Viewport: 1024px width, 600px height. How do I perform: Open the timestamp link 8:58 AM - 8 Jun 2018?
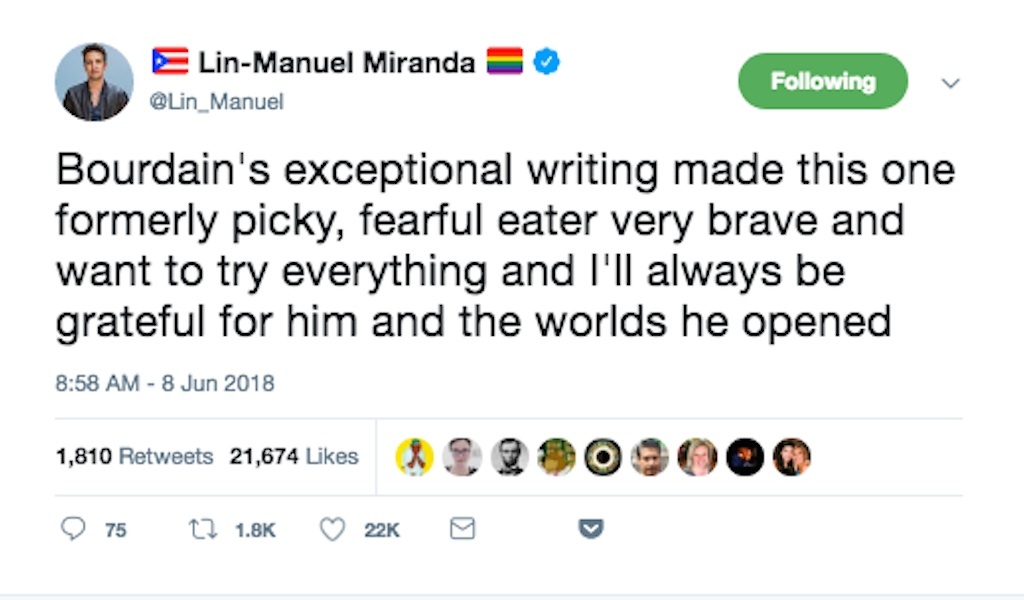coord(166,382)
